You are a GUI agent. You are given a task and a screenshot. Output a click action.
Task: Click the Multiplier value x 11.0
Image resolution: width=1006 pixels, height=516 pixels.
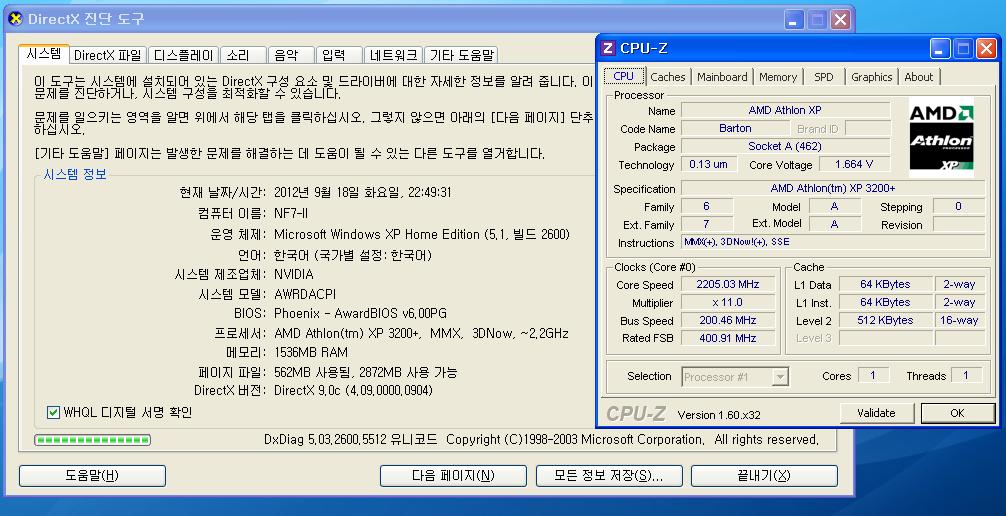pyautogui.click(x=728, y=302)
